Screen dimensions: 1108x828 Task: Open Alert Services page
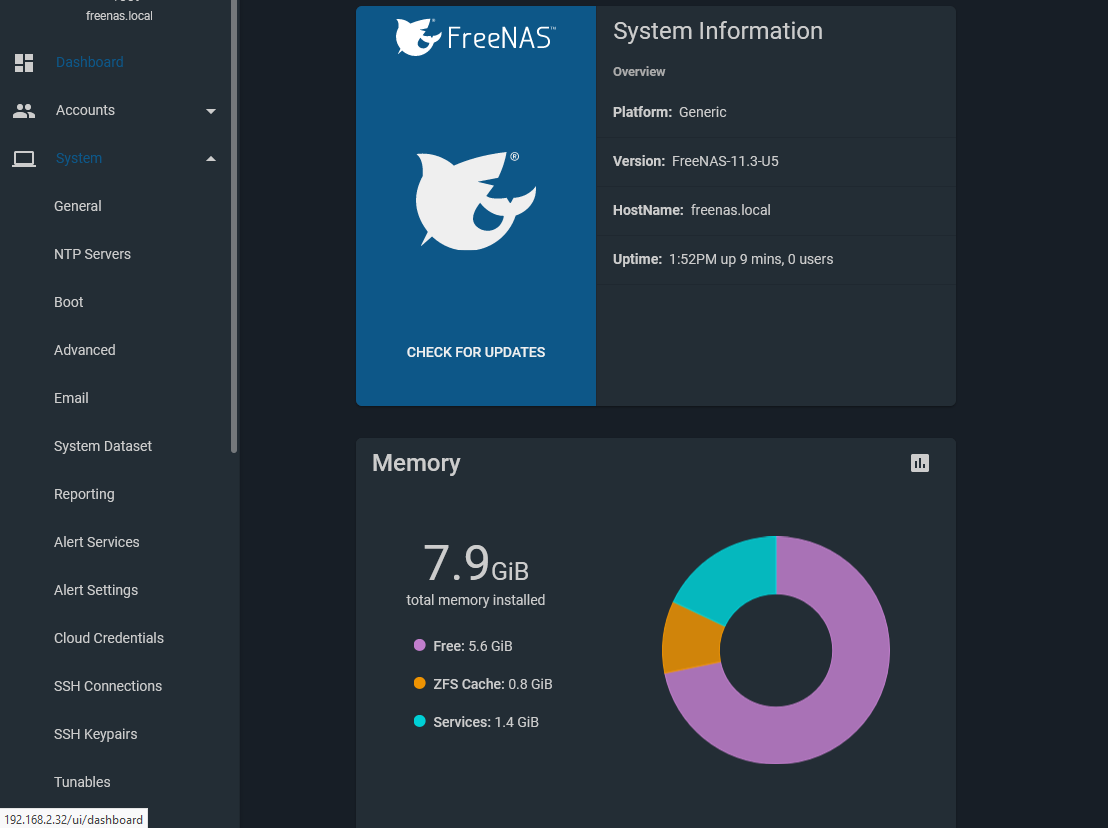(x=97, y=543)
